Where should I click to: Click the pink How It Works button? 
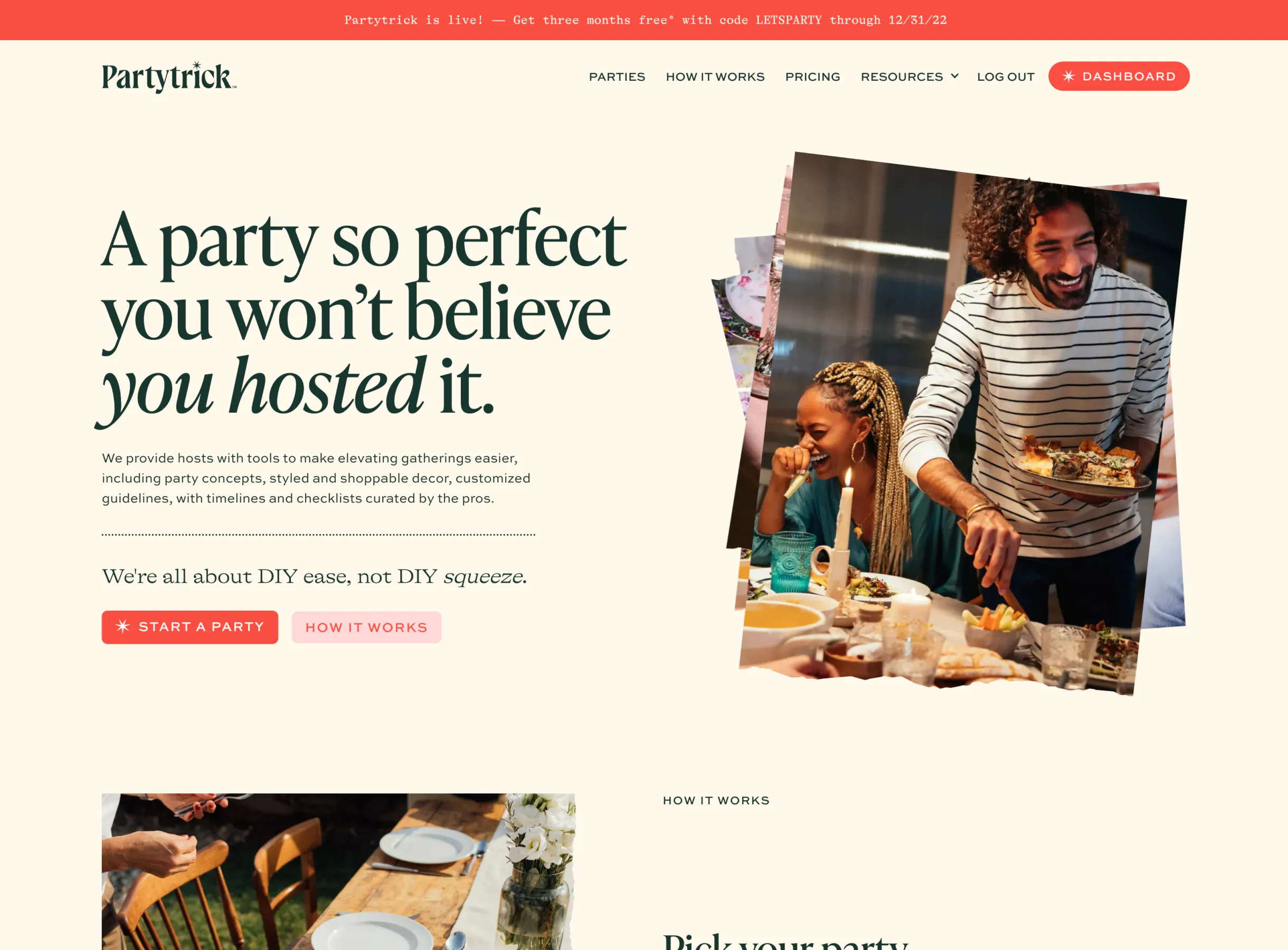366,628
